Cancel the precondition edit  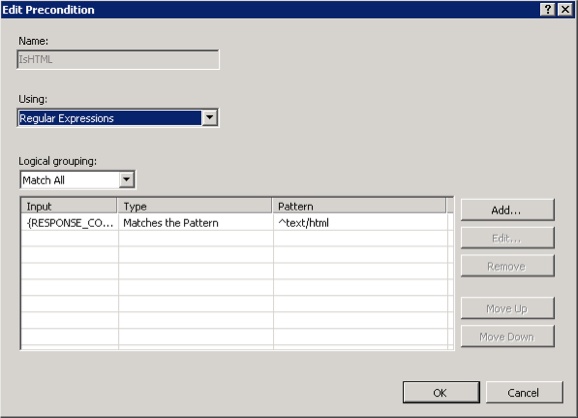[x=524, y=393]
